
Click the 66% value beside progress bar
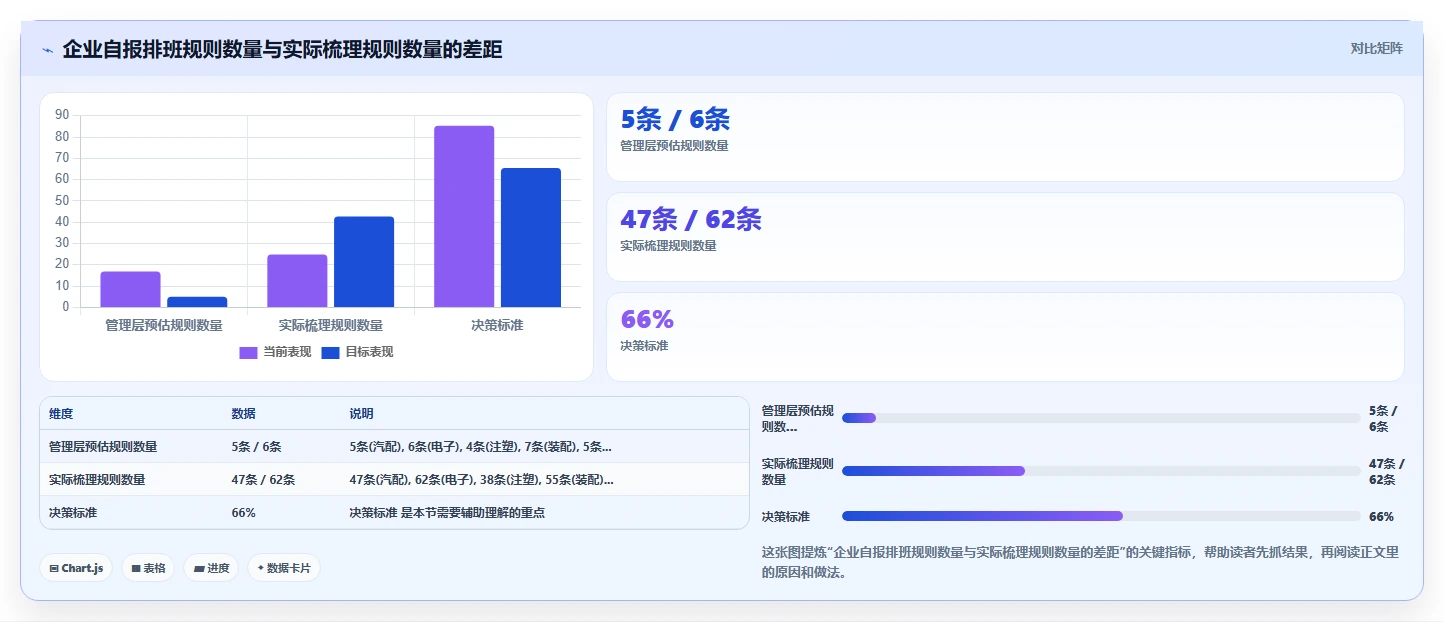(1381, 517)
